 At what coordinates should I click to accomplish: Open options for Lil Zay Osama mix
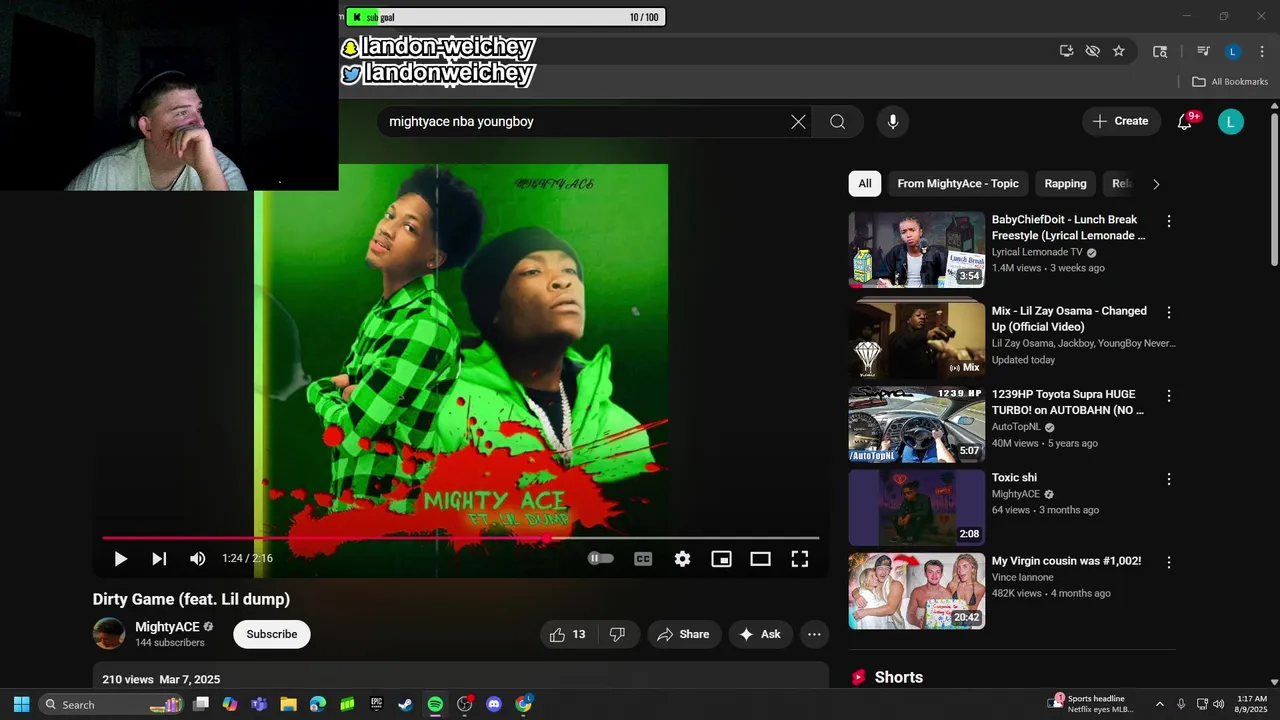point(1169,313)
